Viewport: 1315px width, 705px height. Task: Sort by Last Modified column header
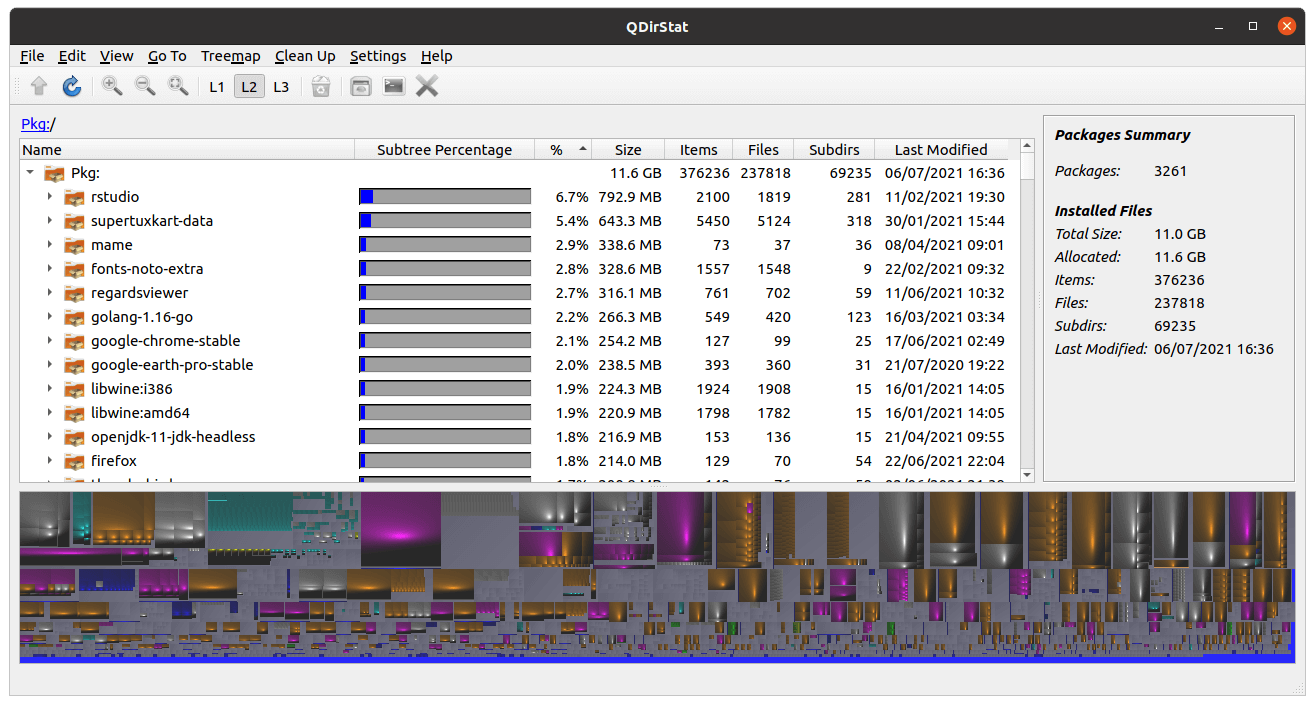click(941, 150)
